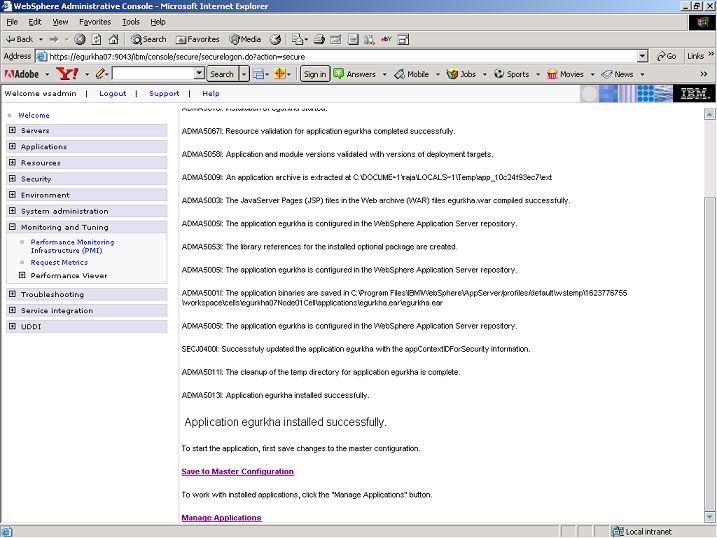The width and height of the screenshot is (717, 538).
Task: Click the Stop loading icon
Action: [x=80, y=39]
